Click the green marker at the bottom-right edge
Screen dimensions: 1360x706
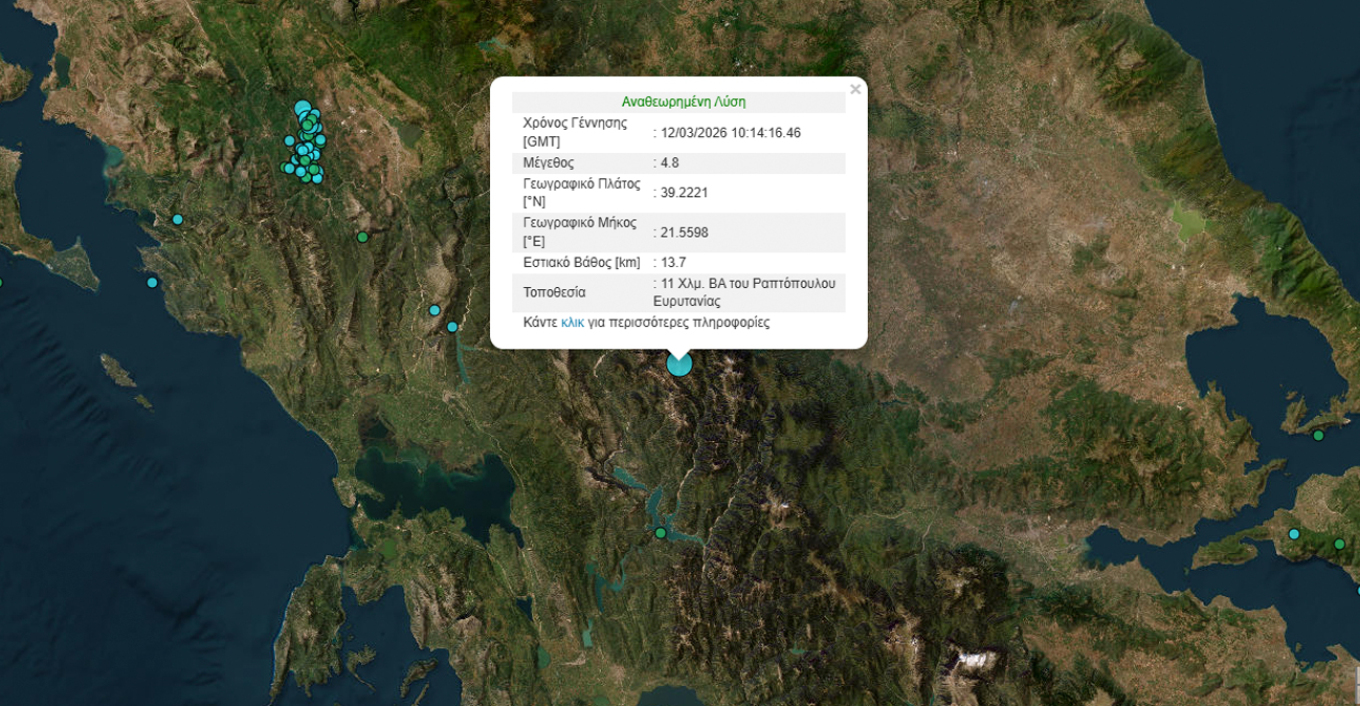point(1339,544)
